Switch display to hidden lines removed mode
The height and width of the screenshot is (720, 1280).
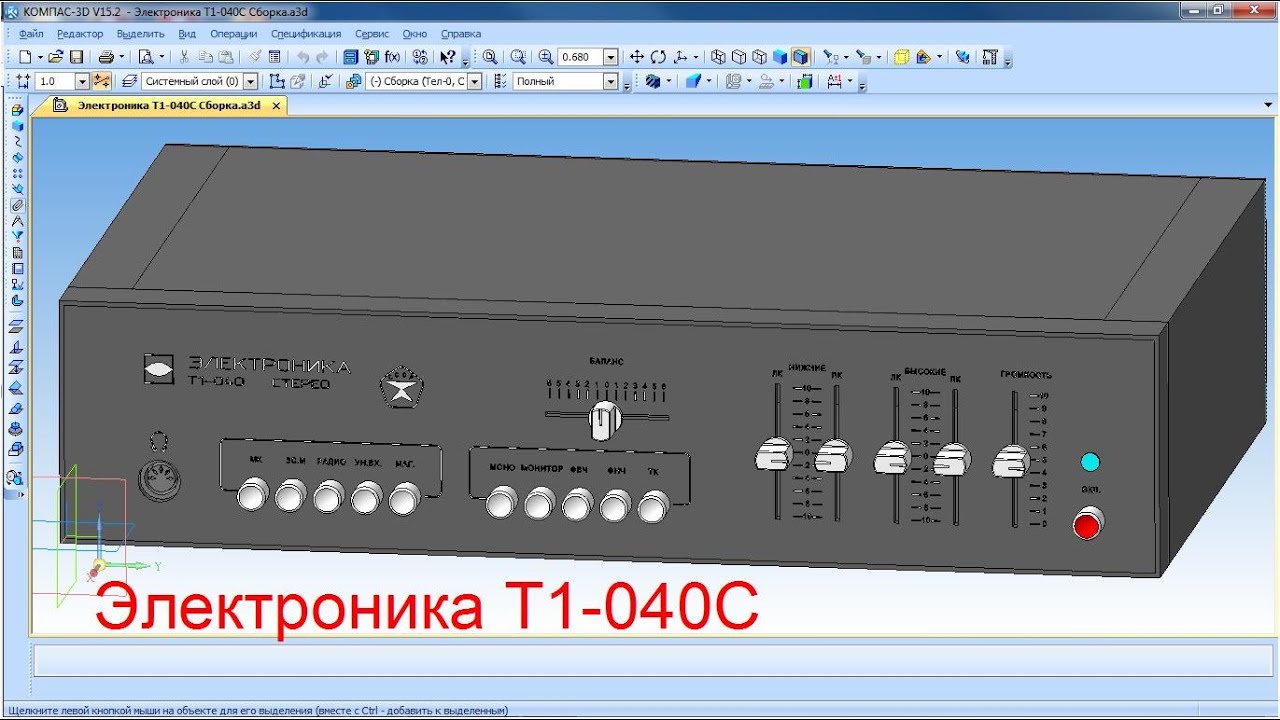click(x=739, y=57)
